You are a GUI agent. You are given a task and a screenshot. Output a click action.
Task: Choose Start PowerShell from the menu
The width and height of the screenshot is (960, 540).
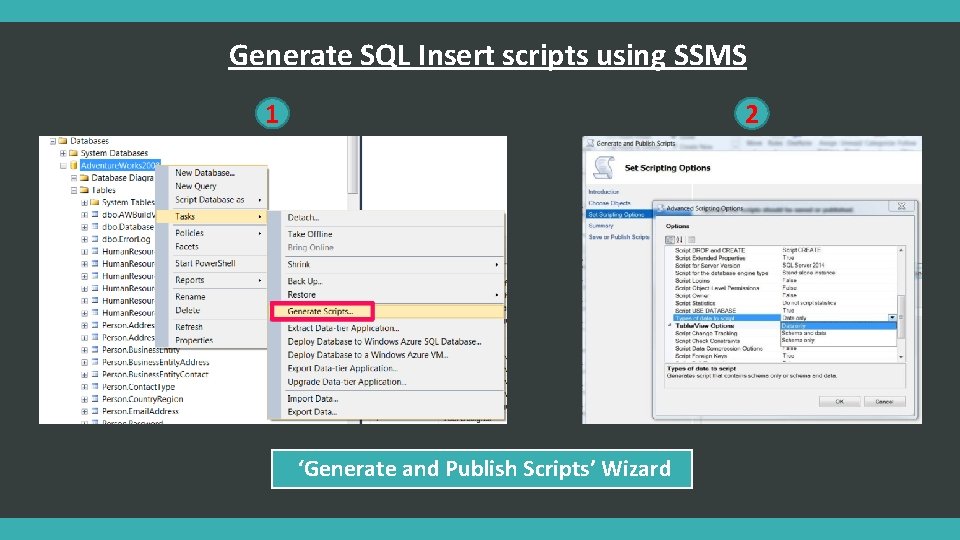click(205, 263)
